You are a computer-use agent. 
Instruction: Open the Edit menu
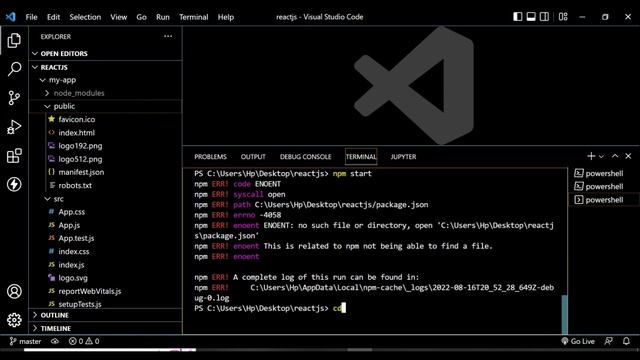coord(53,17)
